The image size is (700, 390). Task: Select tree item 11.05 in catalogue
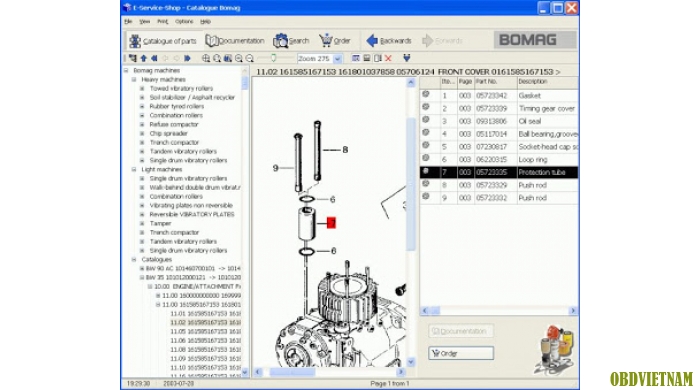(x=205, y=332)
